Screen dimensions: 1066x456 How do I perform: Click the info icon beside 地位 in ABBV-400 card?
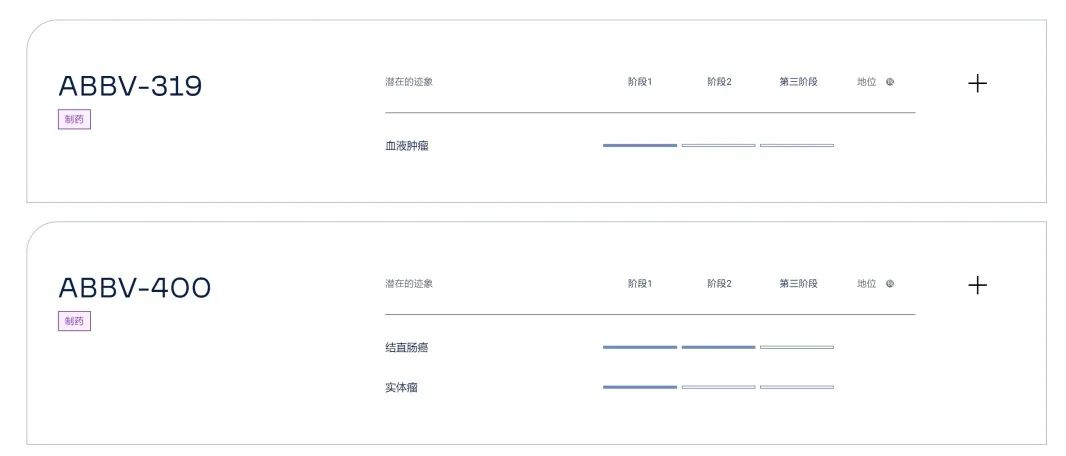(890, 284)
